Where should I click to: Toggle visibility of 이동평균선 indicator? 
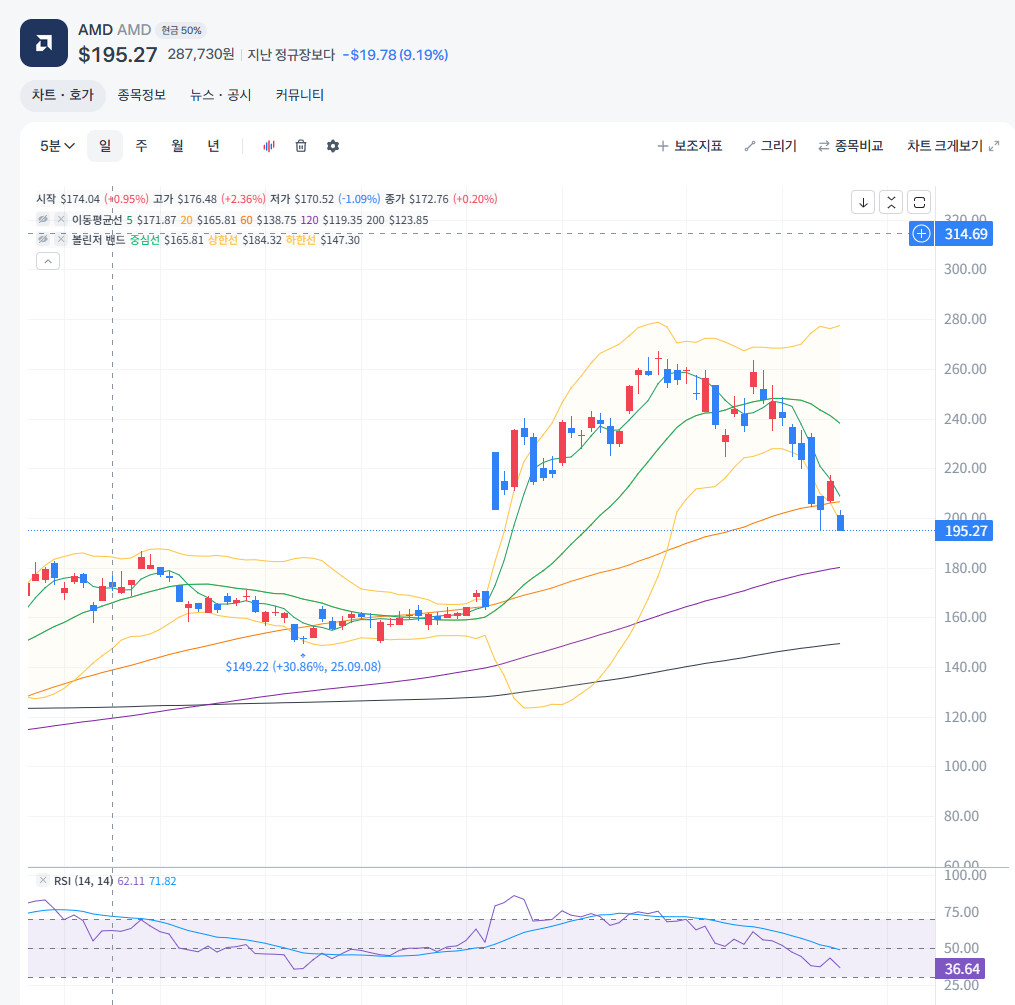pos(43,219)
